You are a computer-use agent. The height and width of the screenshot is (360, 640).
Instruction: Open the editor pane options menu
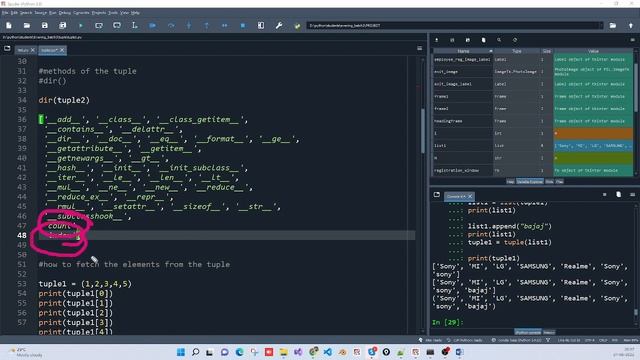point(420,48)
